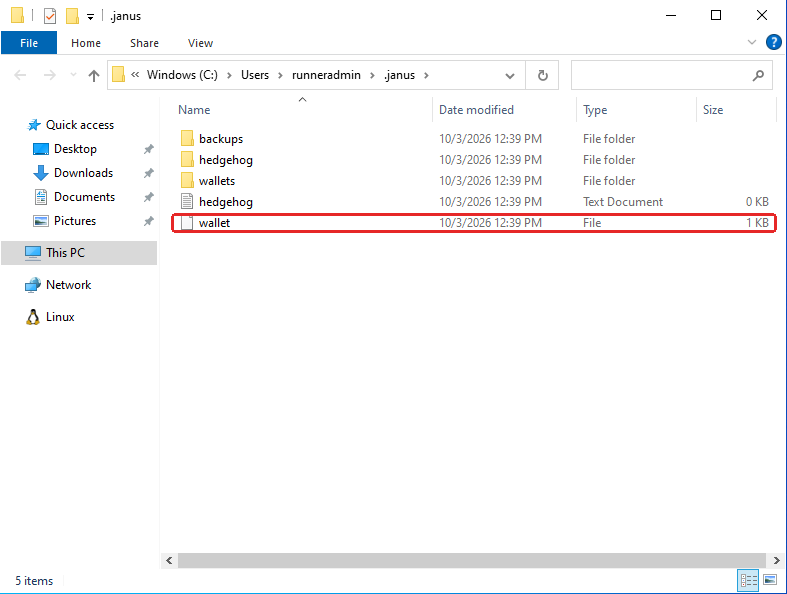Click the hedgehog text document icon
The width and height of the screenshot is (787, 594).
click(187, 202)
